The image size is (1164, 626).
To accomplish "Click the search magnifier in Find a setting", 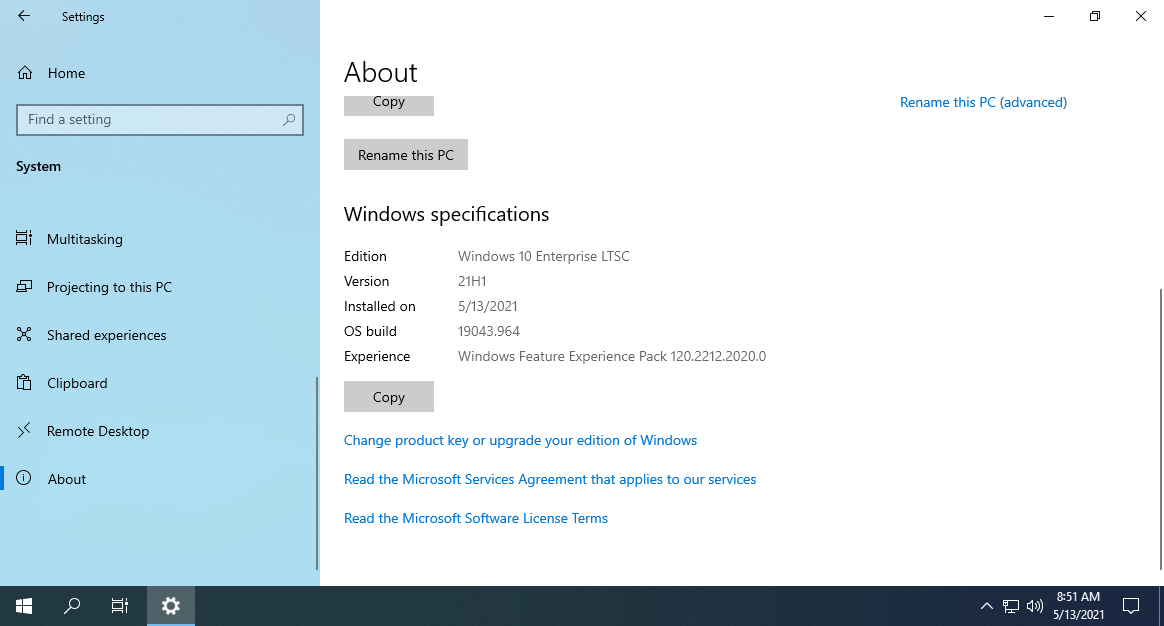I will 289,120.
